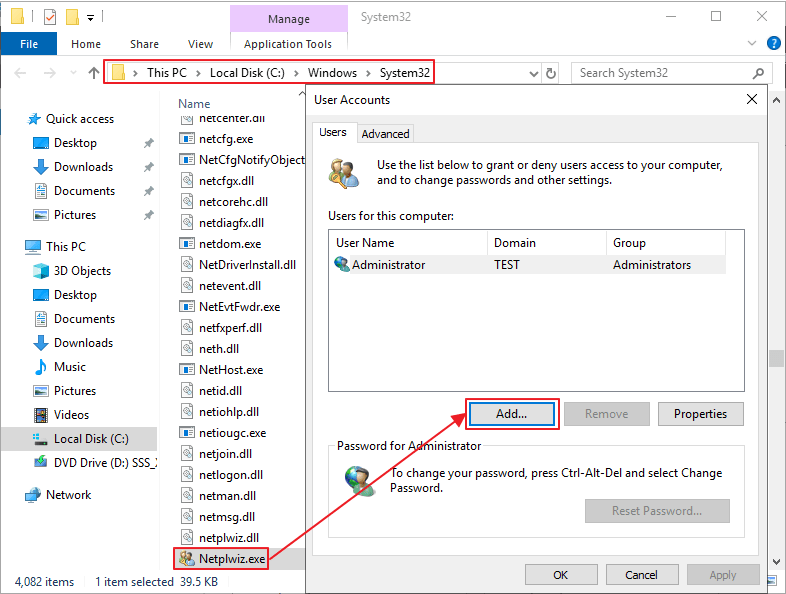Image resolution: width=786 pixels, height=594 pixels.
Task: Open 3D Objects folder icon
Action: [x=41, y=271]
